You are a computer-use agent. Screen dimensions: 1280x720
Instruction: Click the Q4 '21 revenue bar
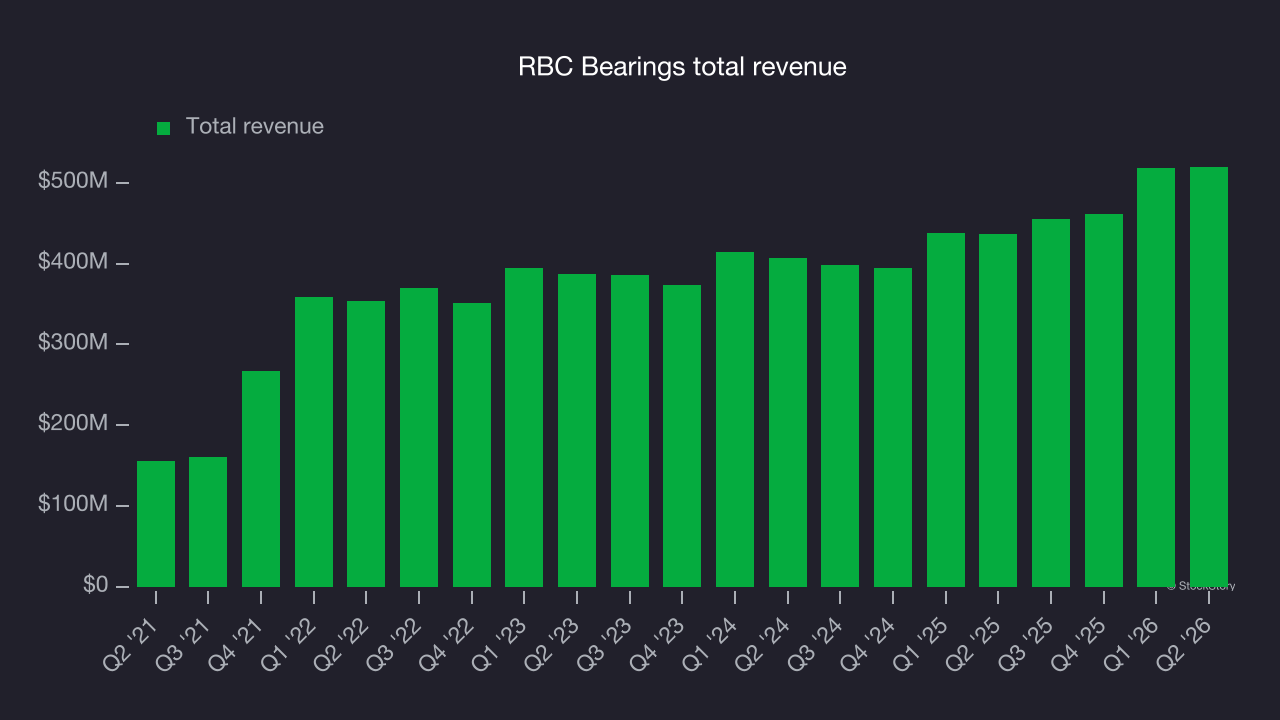coord(261,479)
